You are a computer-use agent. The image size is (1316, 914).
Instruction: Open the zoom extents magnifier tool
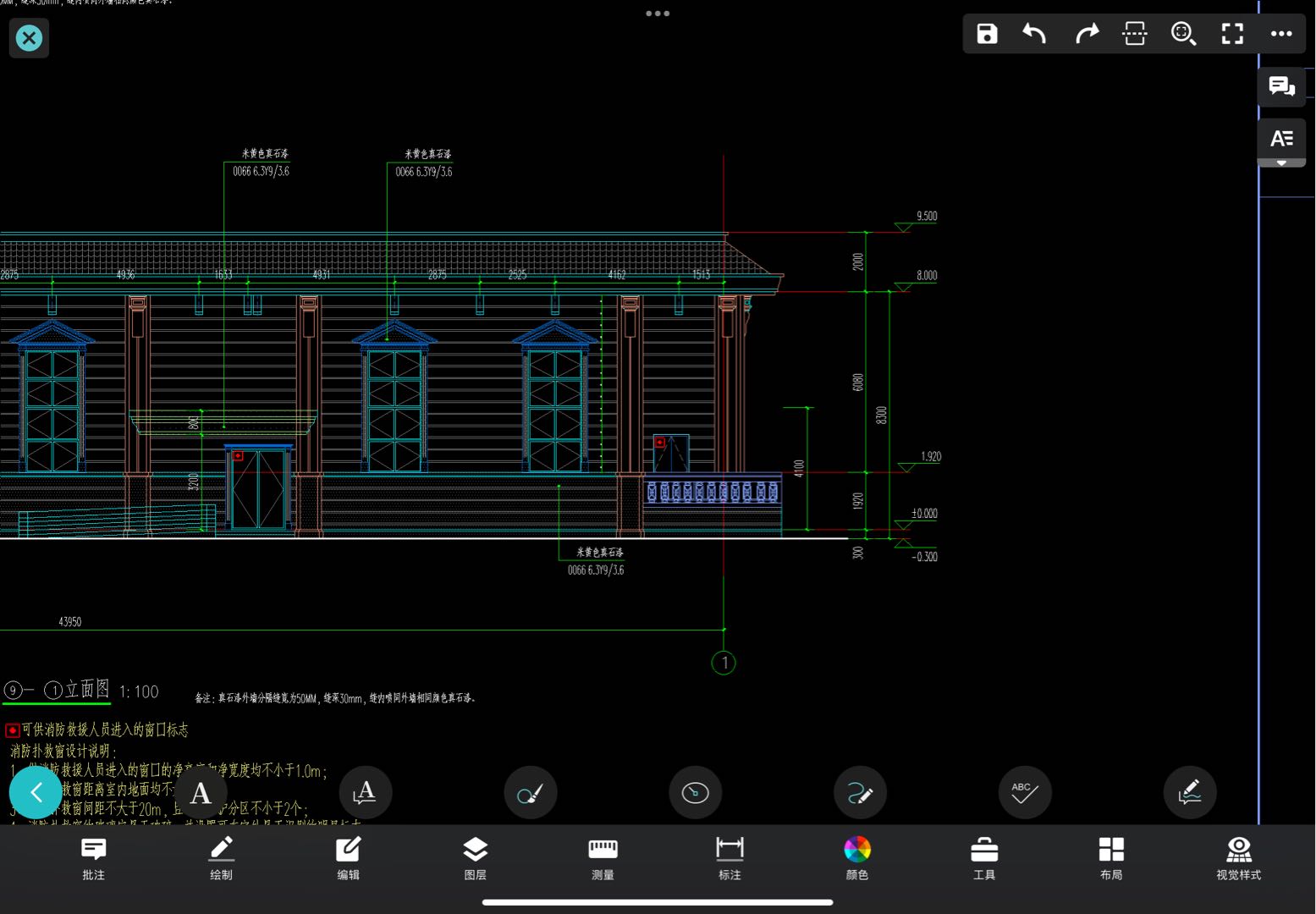[x=1183, y=34]
